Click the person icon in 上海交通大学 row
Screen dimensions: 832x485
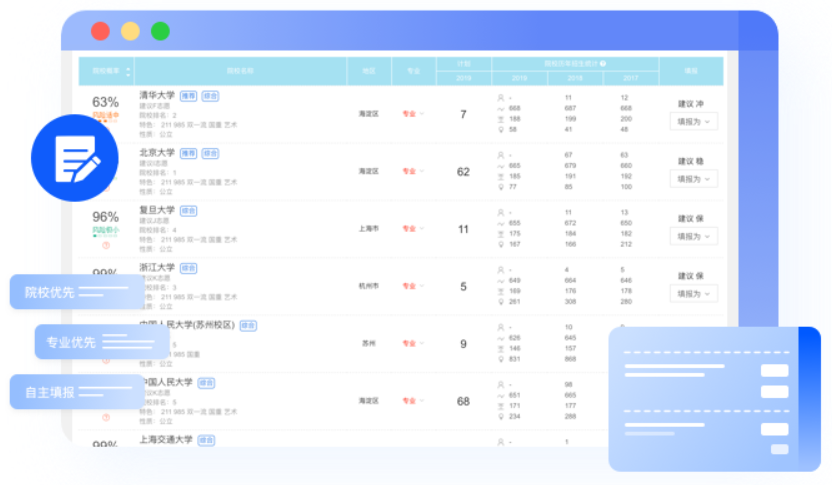pos(500,441)
